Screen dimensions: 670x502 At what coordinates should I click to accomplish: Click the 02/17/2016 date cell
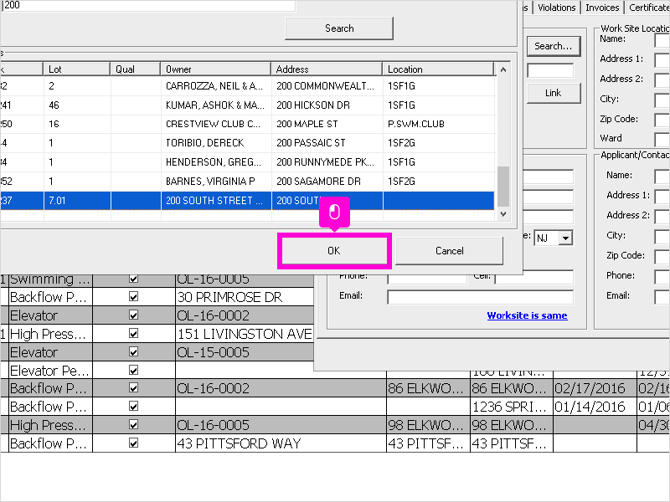point(595,388)
